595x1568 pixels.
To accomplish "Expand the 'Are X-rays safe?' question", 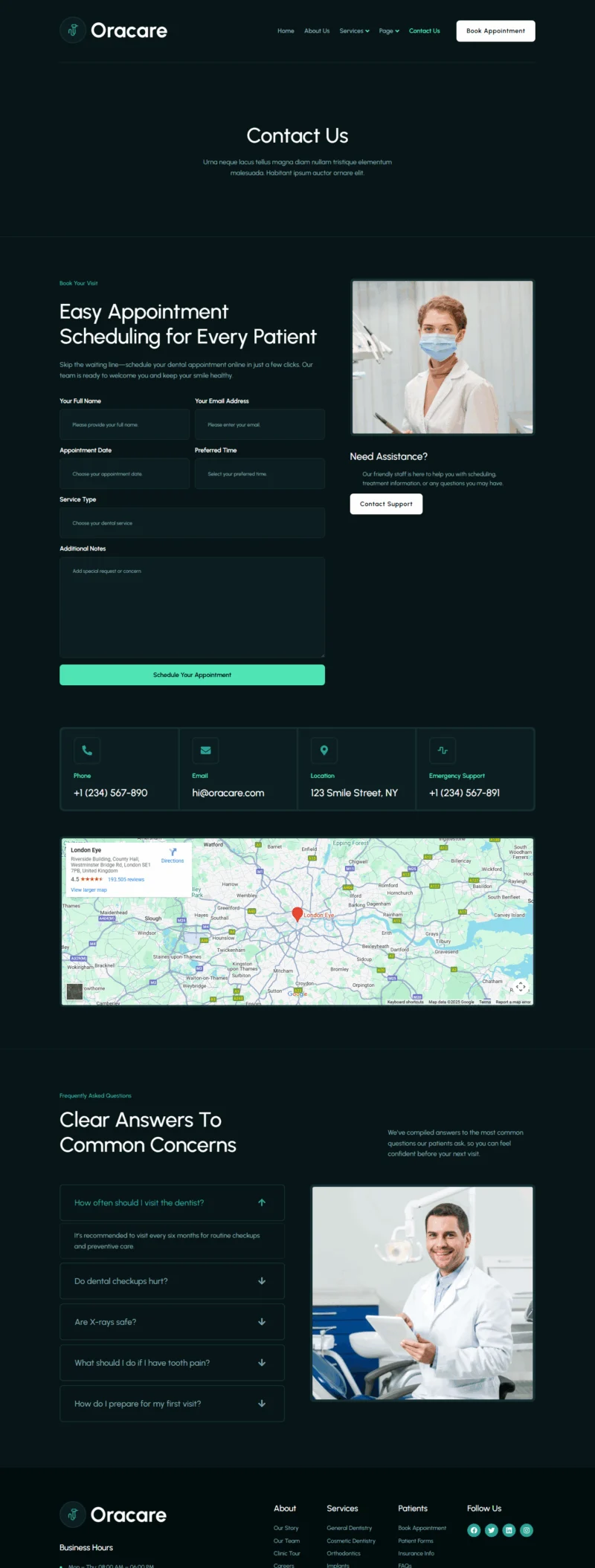I will (172, 1322).
